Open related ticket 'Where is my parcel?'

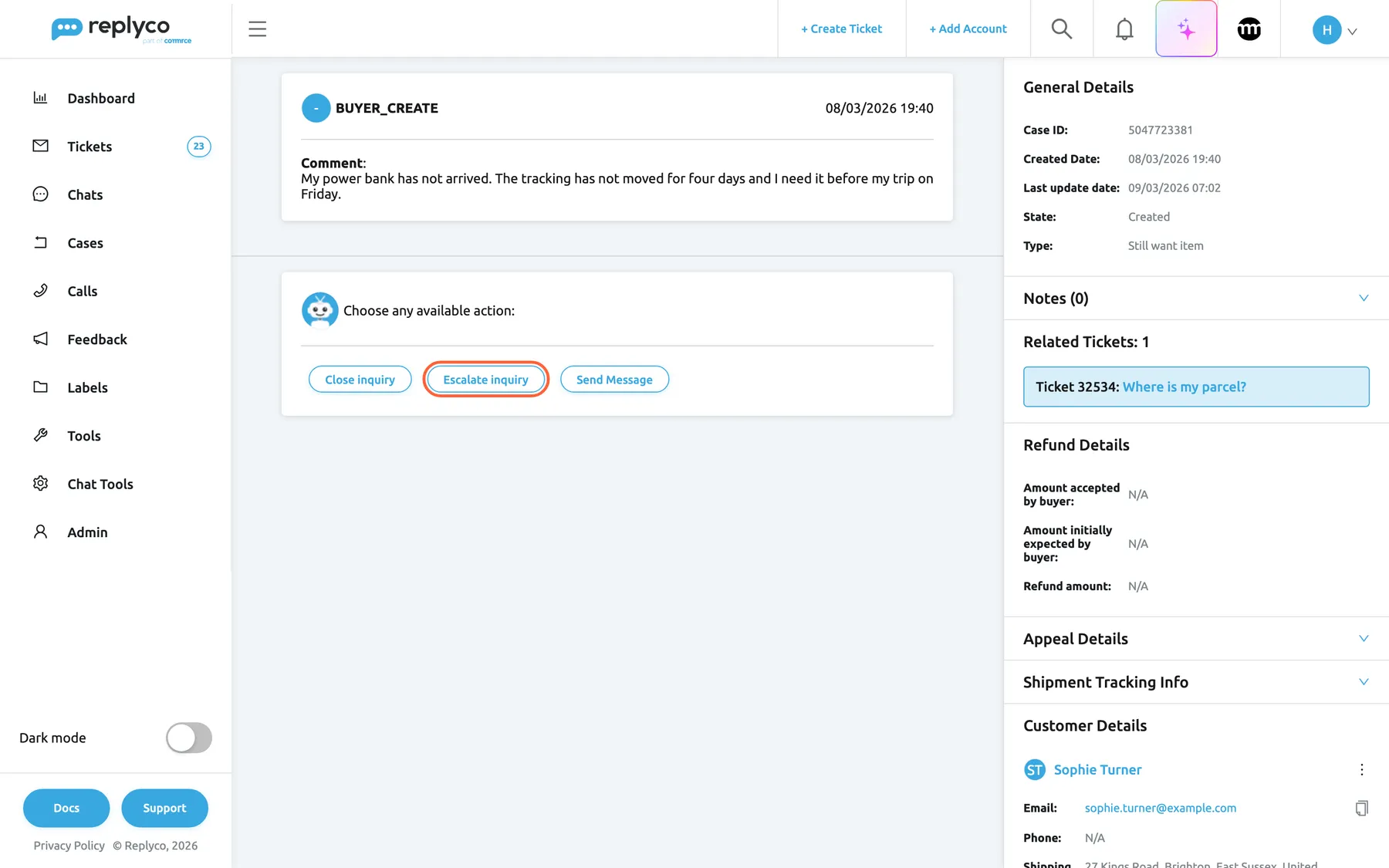pyautogui.click(x=1184, y=387)
